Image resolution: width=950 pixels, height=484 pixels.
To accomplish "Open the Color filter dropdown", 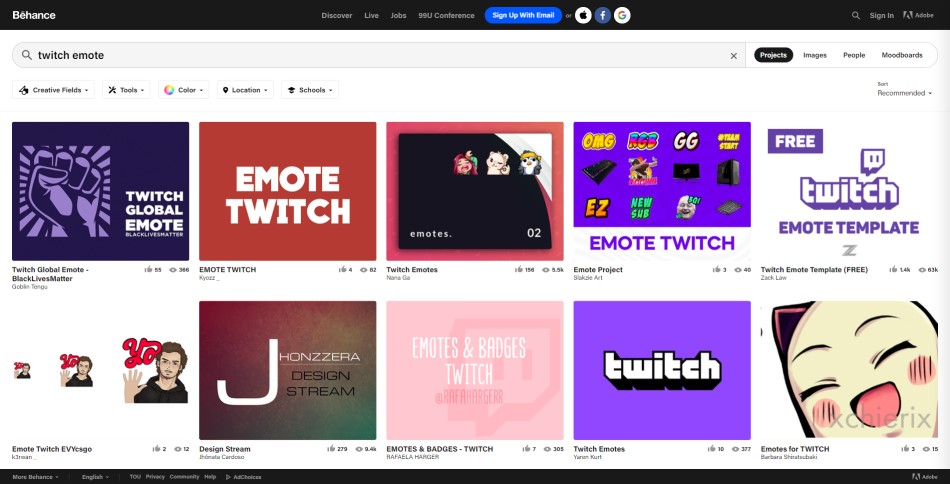I will [x=184, y=90].
